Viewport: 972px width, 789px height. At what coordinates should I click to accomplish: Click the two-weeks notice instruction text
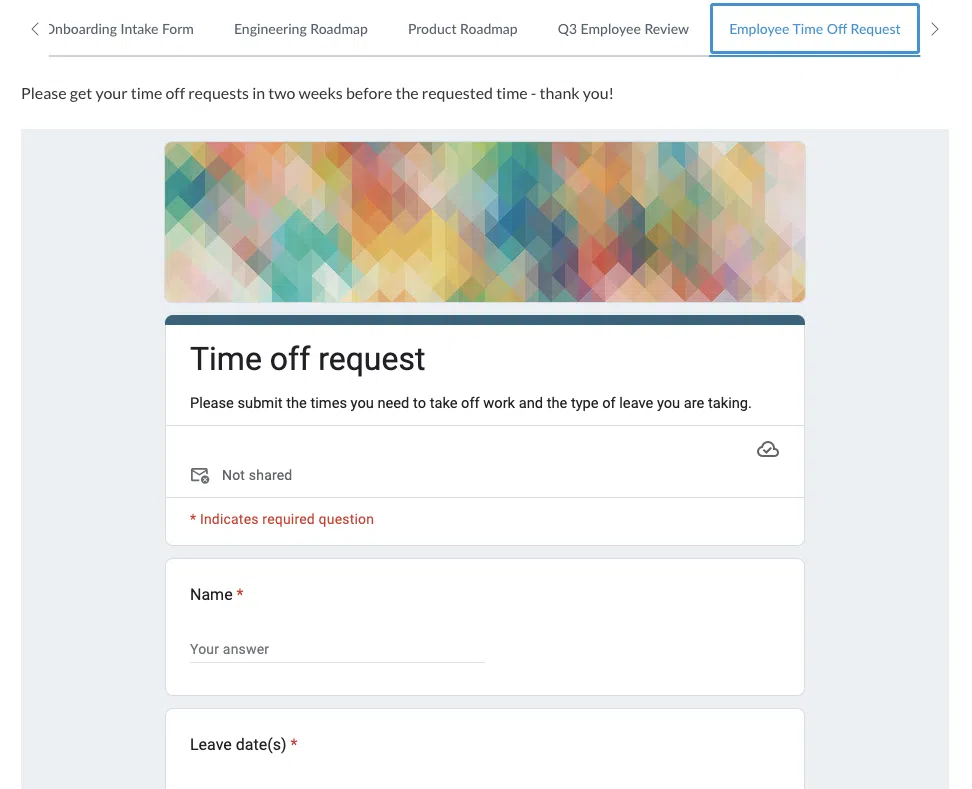317,94
